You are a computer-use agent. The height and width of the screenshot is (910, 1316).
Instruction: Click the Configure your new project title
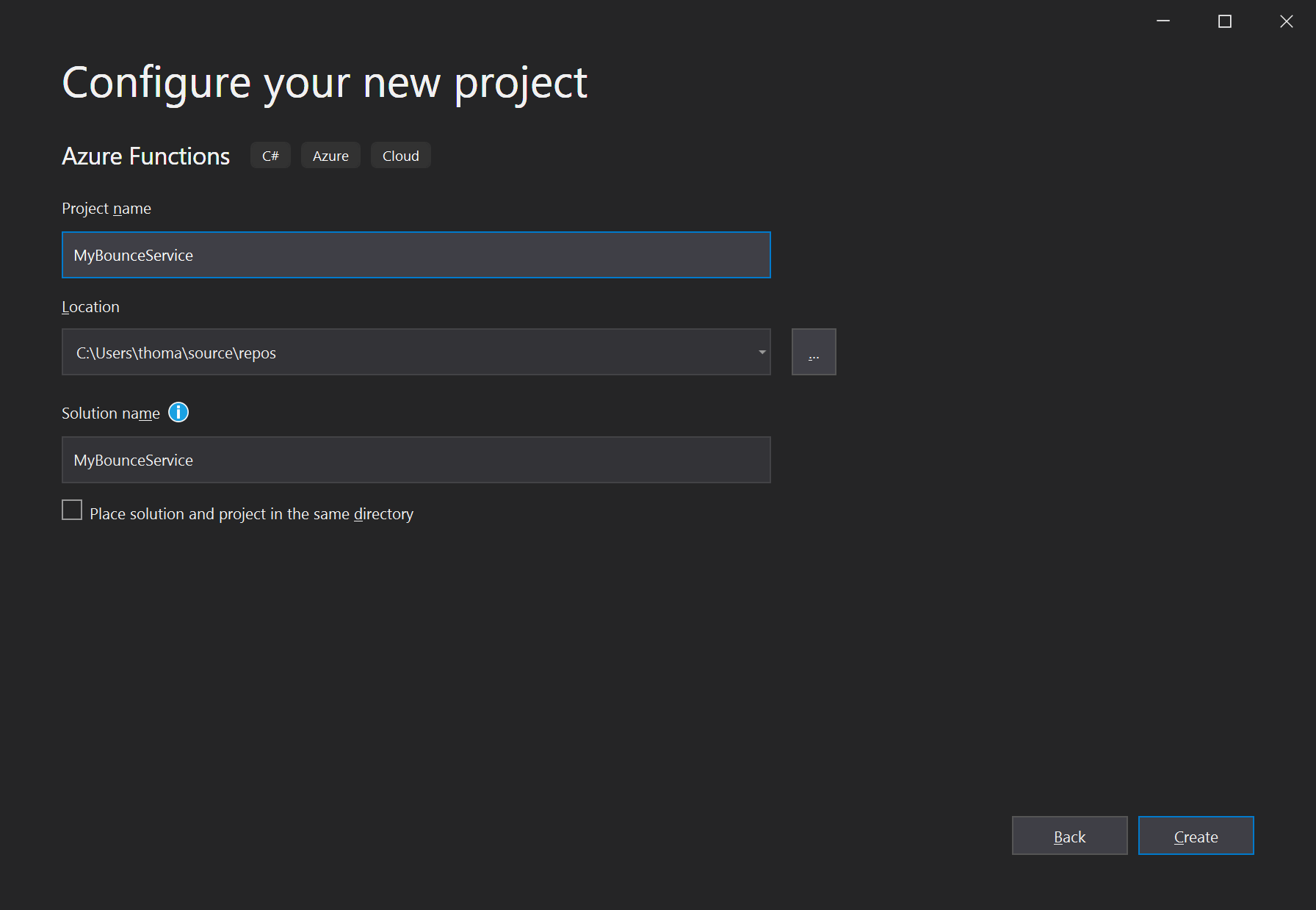[x=324, y=82]
